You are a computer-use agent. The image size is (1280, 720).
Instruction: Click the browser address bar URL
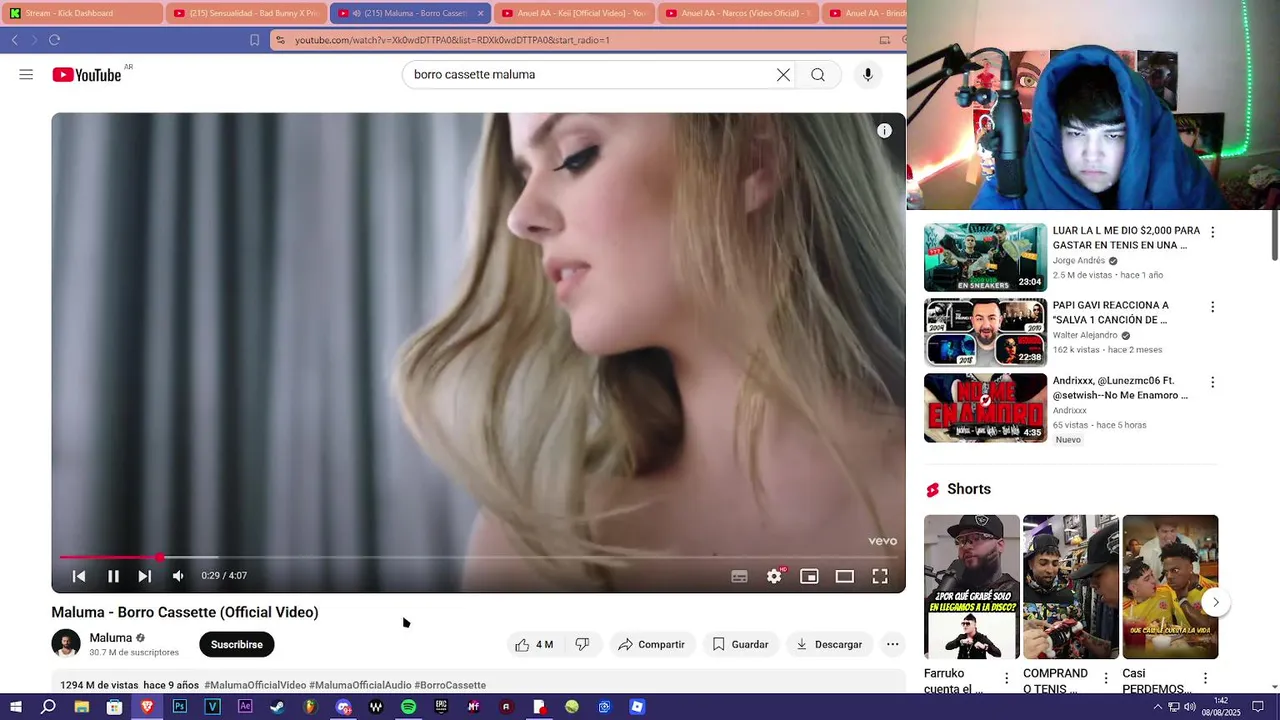pos(452,40)
